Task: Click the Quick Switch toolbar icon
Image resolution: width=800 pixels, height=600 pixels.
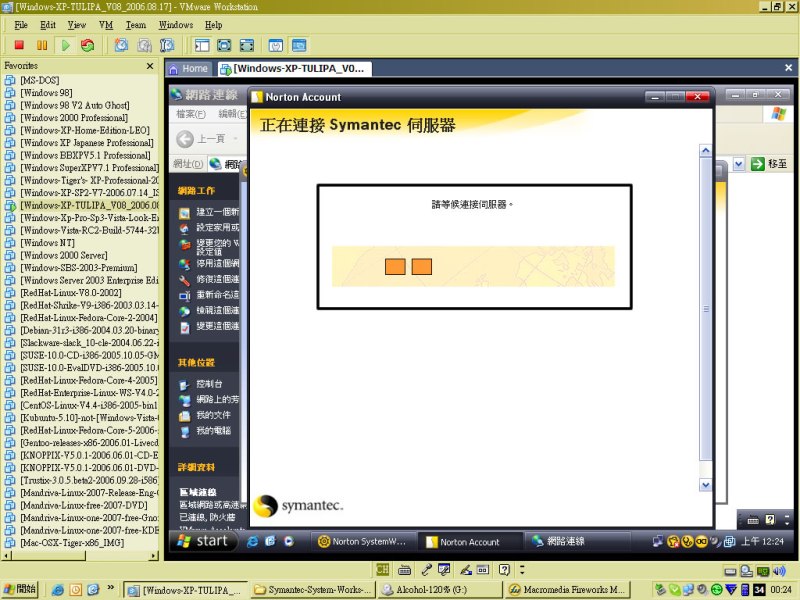Action: tap(247, 45)
